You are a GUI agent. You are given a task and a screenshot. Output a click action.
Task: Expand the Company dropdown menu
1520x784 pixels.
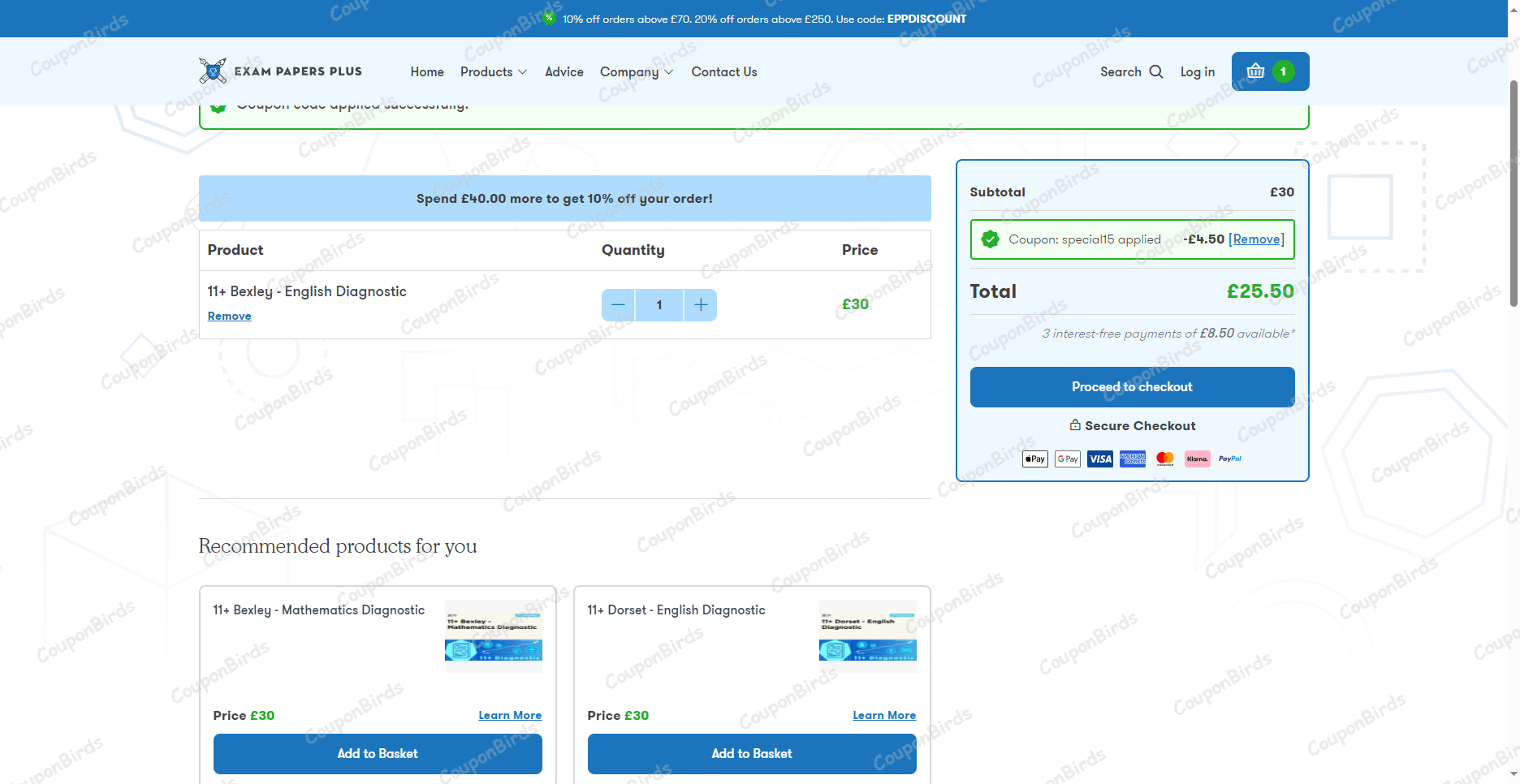pos(636,72)
